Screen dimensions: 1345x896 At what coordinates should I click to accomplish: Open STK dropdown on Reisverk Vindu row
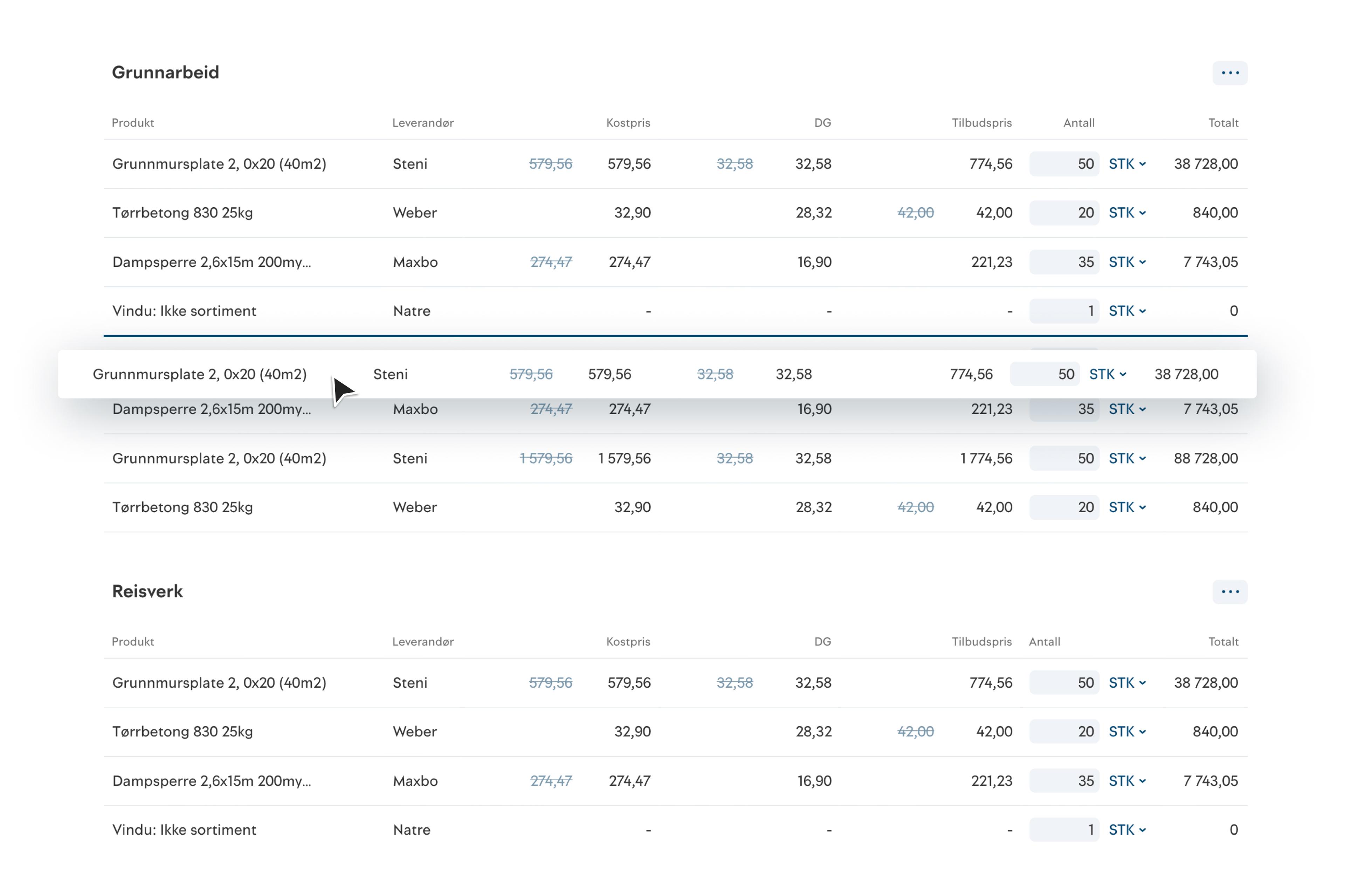tap(1127, 830)
